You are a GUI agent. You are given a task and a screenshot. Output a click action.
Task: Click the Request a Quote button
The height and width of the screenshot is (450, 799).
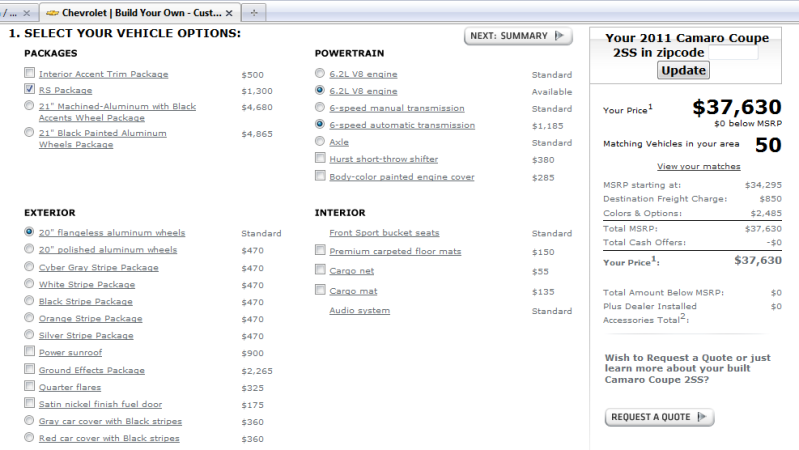pyautogui.click(x=659, y=417)
